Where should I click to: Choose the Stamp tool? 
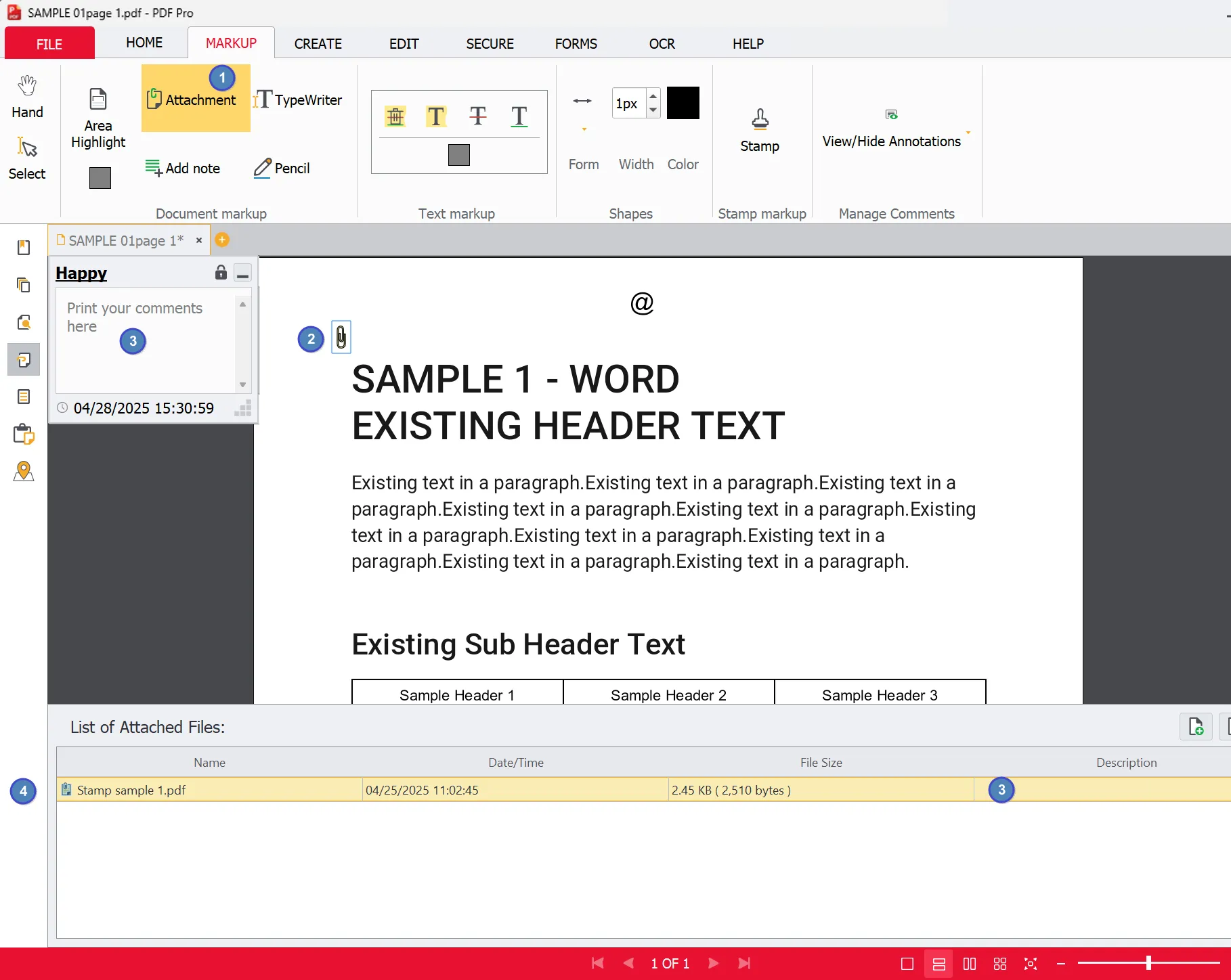(x=760, y=131)
